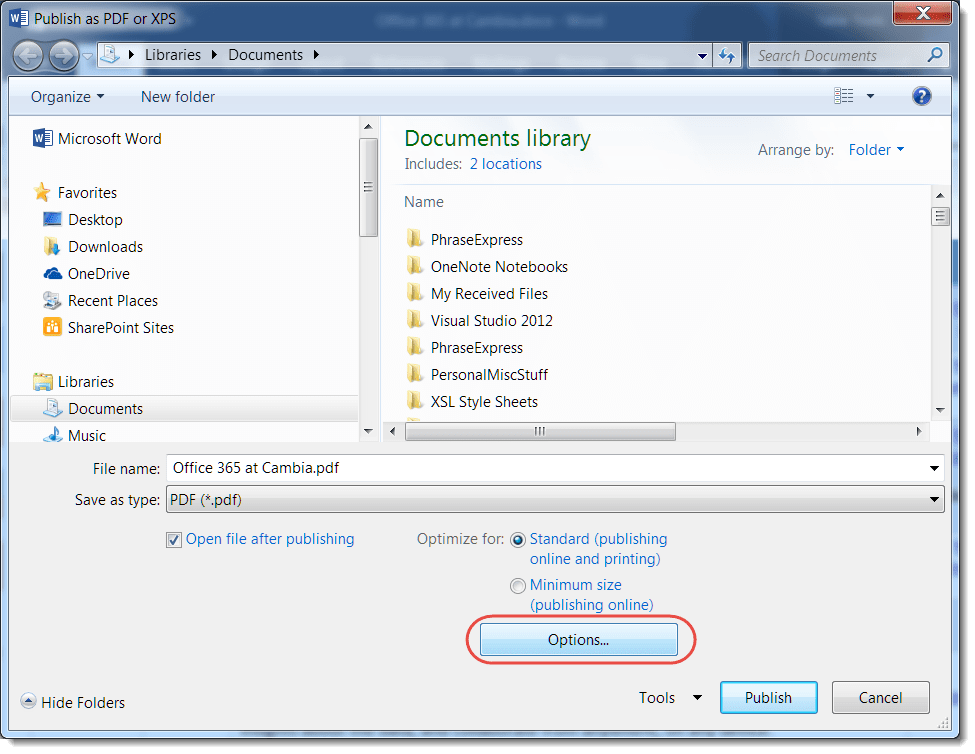Open the Arrange by Folder dropdown
Screen dimensions: 975x754
point(876,149)
